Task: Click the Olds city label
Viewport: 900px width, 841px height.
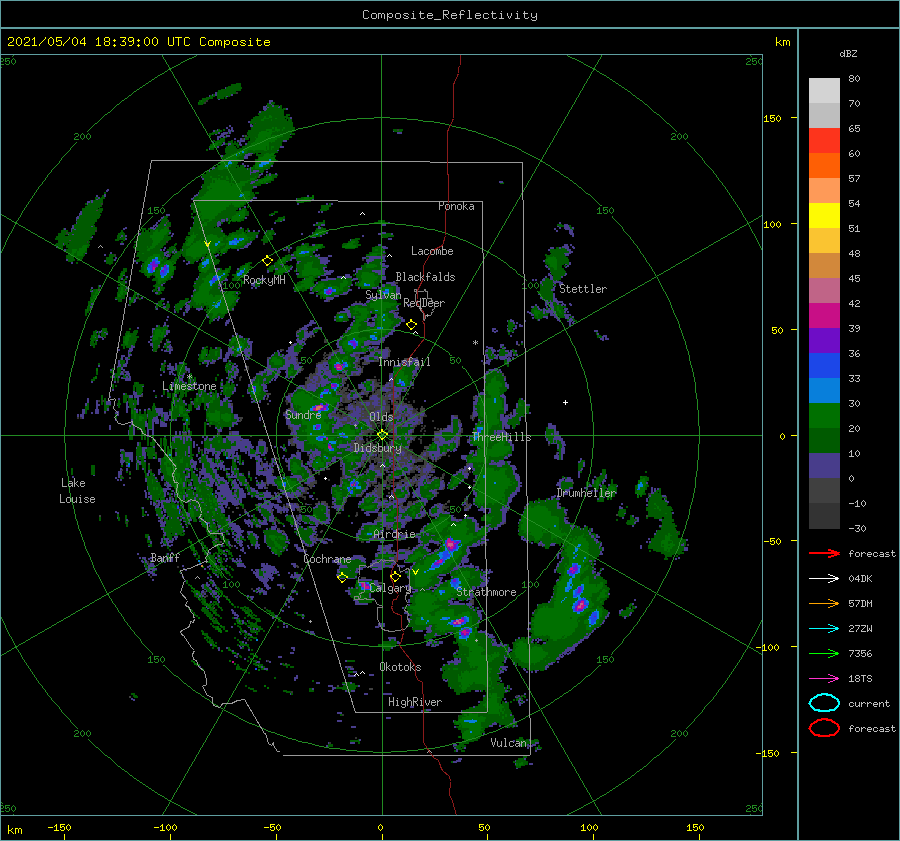Action: click(381, 417)
